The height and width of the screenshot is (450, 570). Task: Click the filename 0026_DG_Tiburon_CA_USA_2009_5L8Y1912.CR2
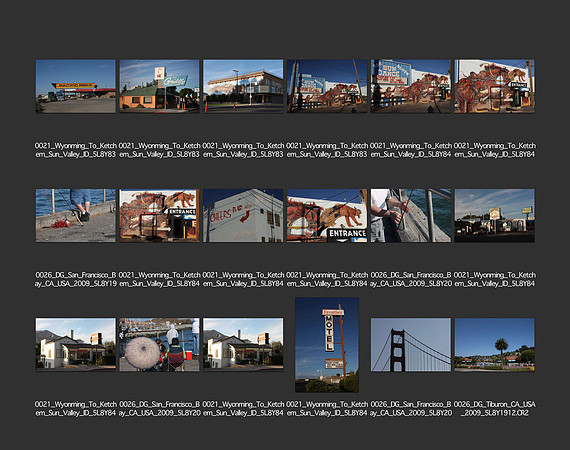pyautogui.click(x=494, y=409)
